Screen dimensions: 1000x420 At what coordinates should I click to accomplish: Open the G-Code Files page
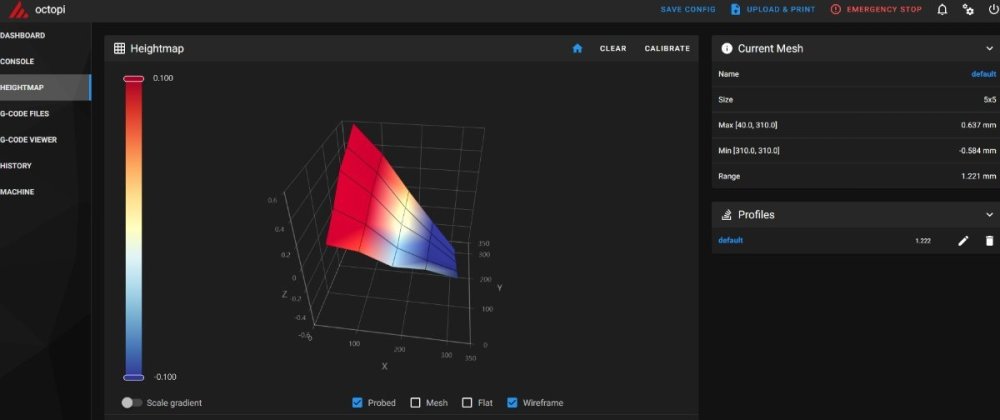coord(25,113)
